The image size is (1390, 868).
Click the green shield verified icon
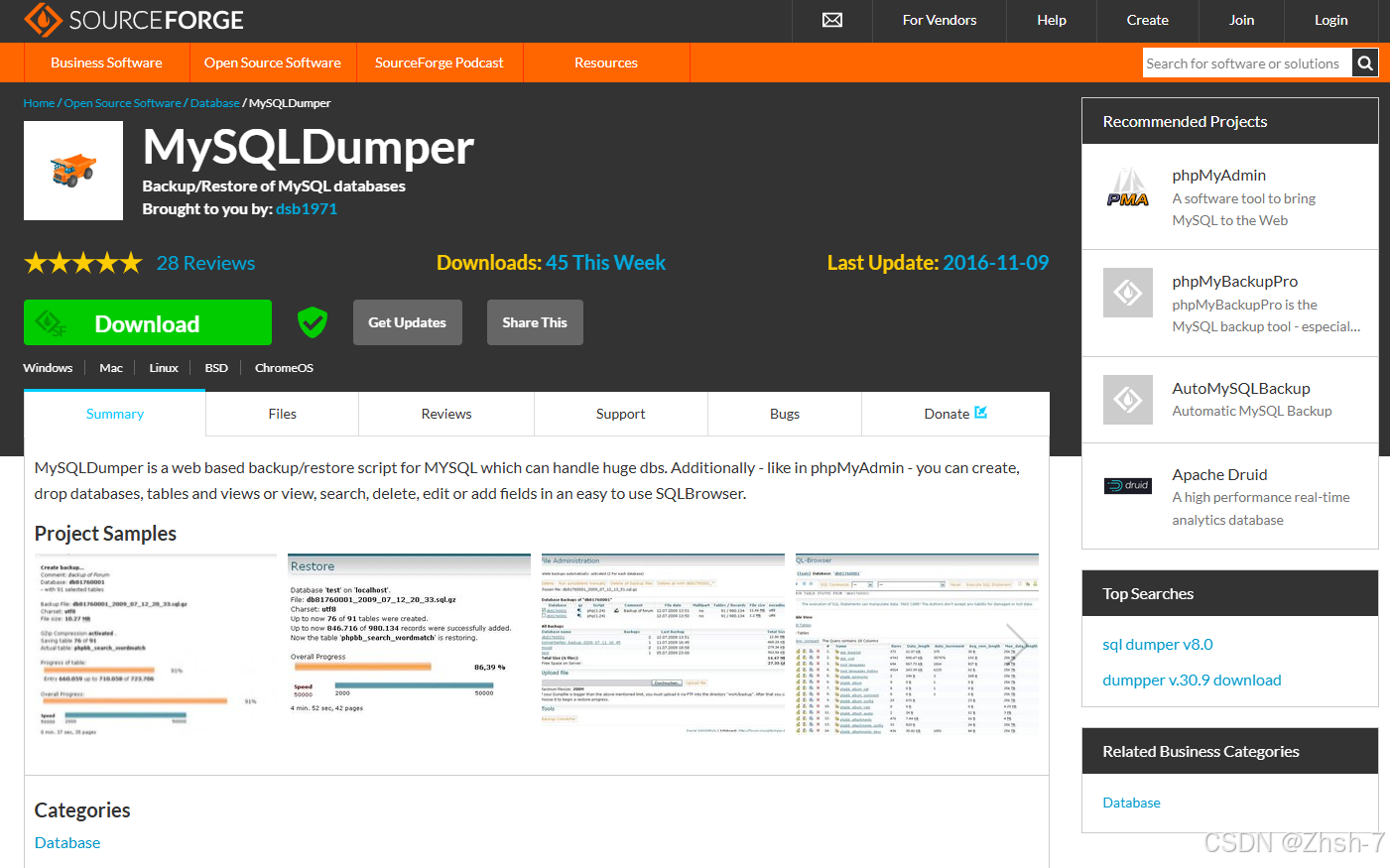(x=313, y=321)
